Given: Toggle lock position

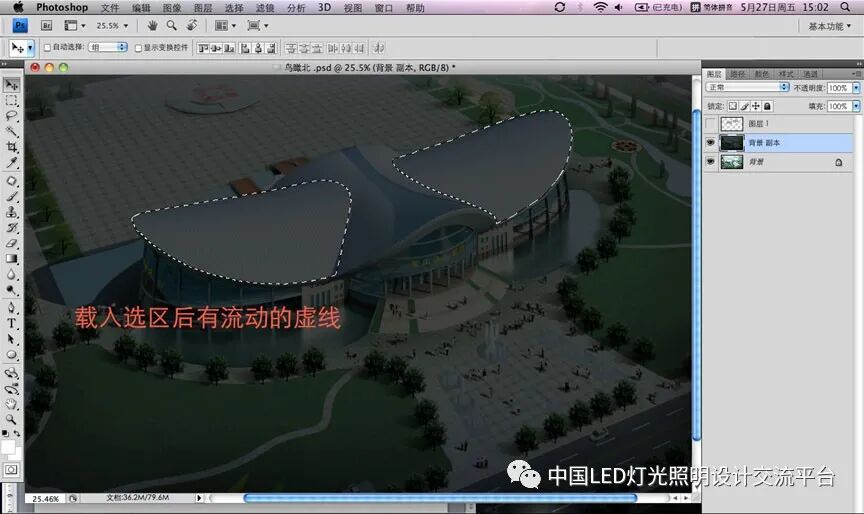Looking at the screenshot, I should pyautogui.click(x=756, y=106).
